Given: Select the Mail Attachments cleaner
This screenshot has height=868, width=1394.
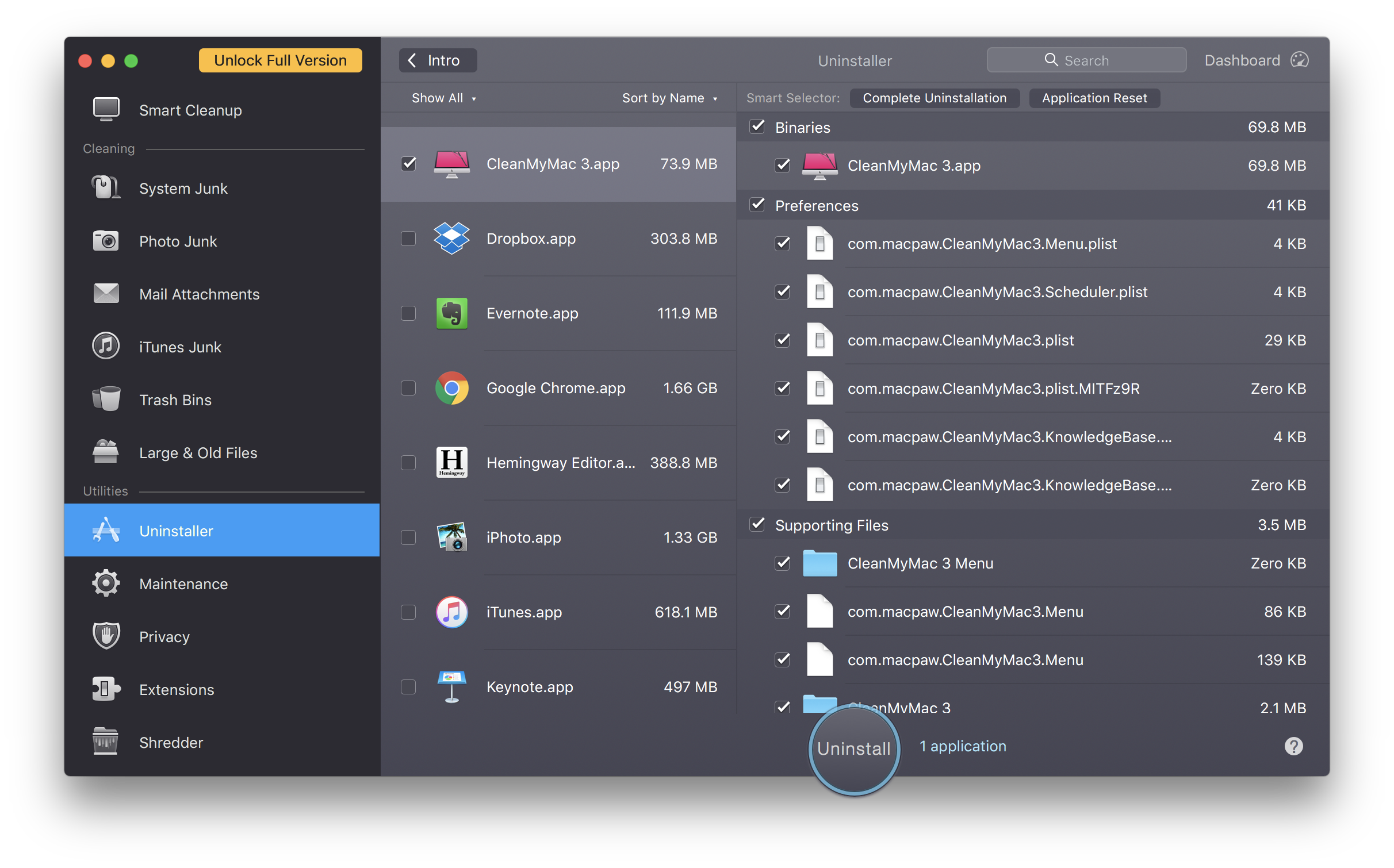Looking at the screenshot, I should coord(199,294).
